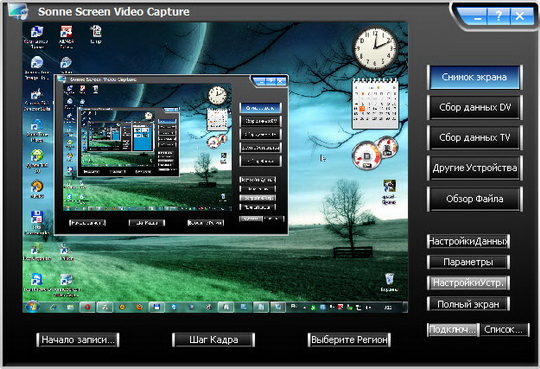The width and height of the screenshot is (540, 369).
Task: Open Обзор Файла browser
Action: [x=475, y=199]
